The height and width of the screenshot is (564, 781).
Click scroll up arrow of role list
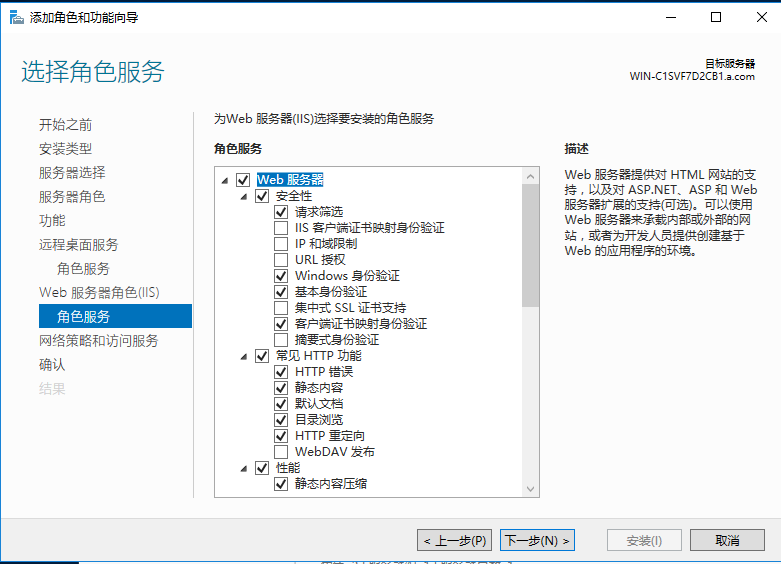click(x=530, y=176)
